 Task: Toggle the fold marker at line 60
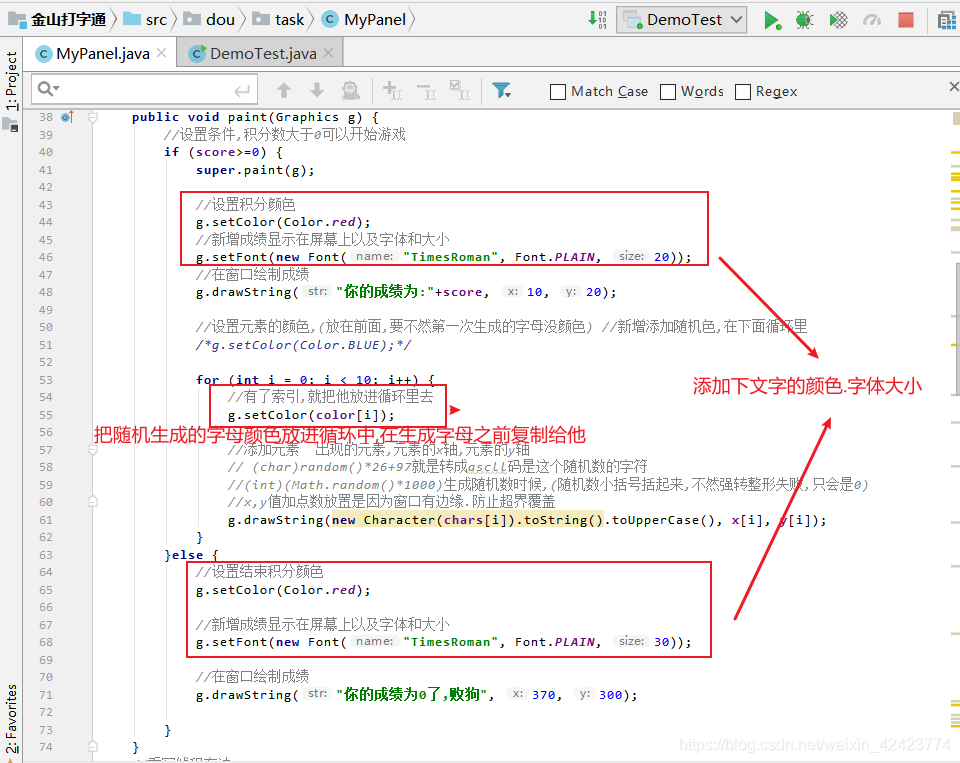(92, 502)
